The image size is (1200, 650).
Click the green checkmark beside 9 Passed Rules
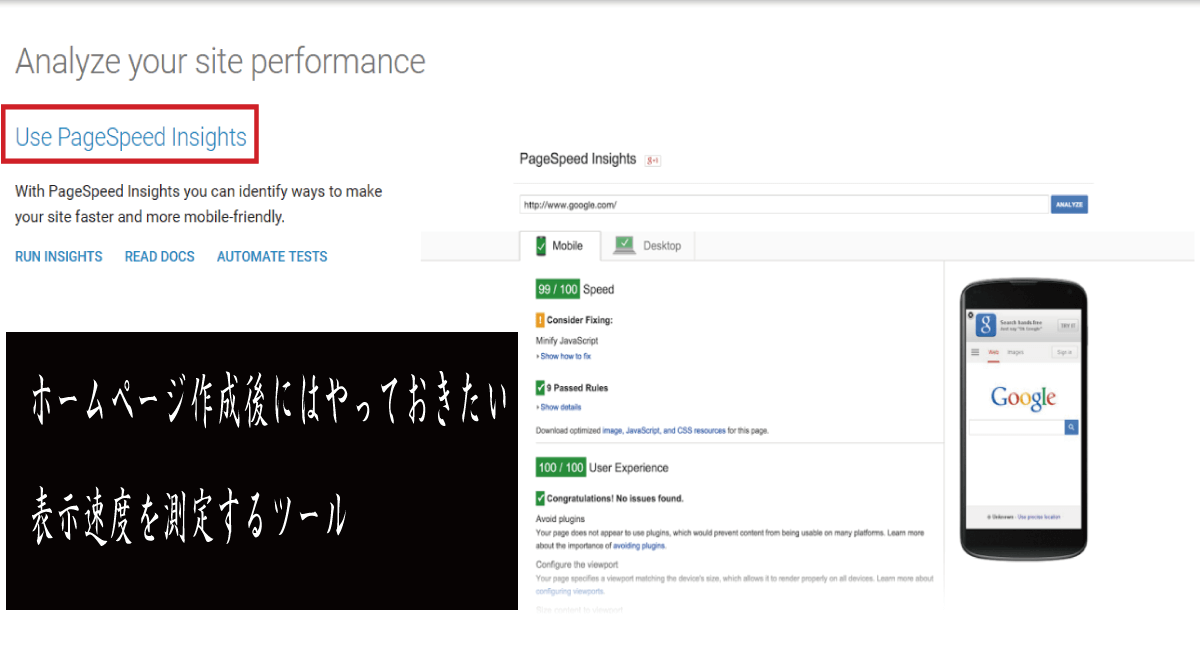[x=538, y=388]
